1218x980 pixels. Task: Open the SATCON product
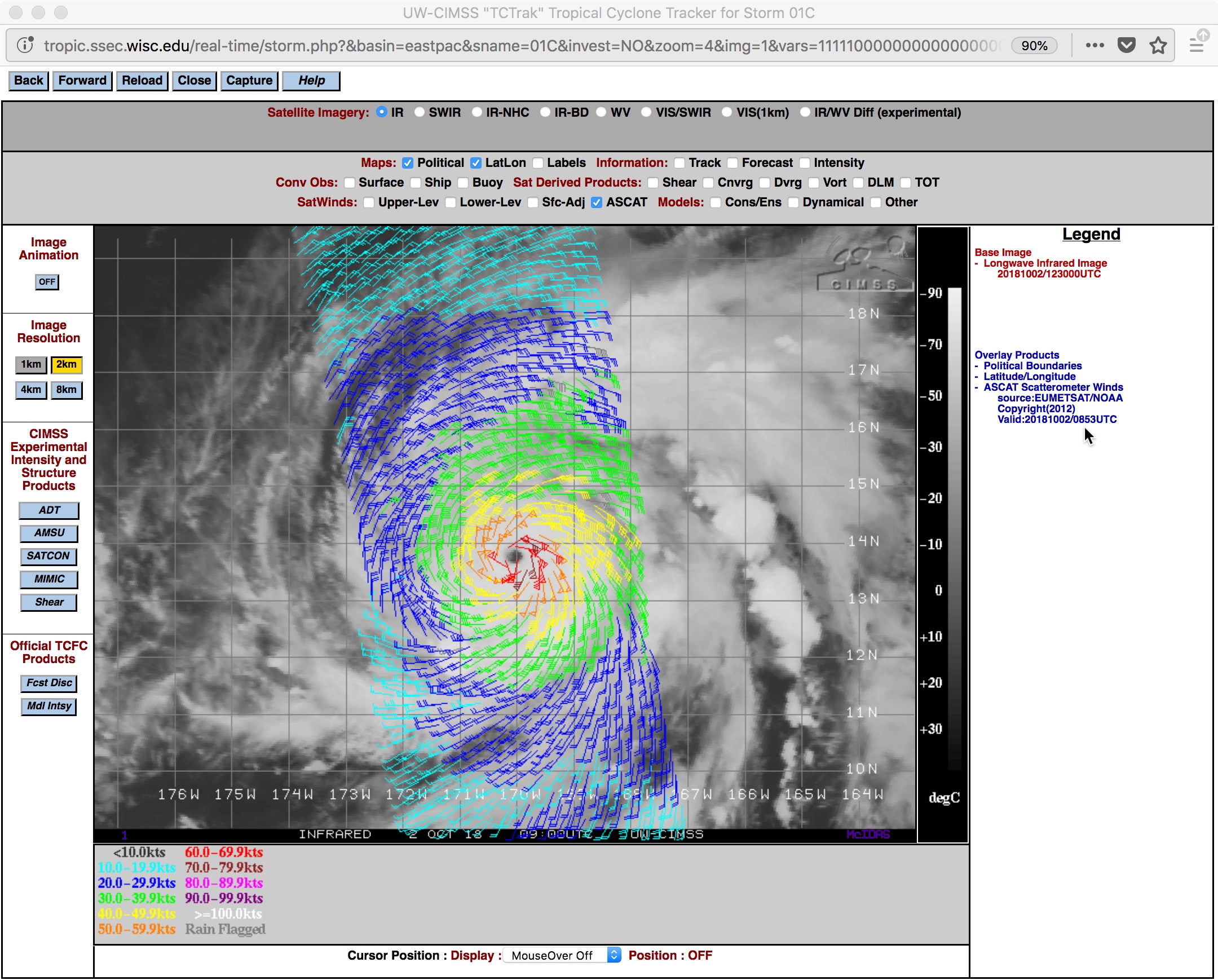[x=48, y=557]
